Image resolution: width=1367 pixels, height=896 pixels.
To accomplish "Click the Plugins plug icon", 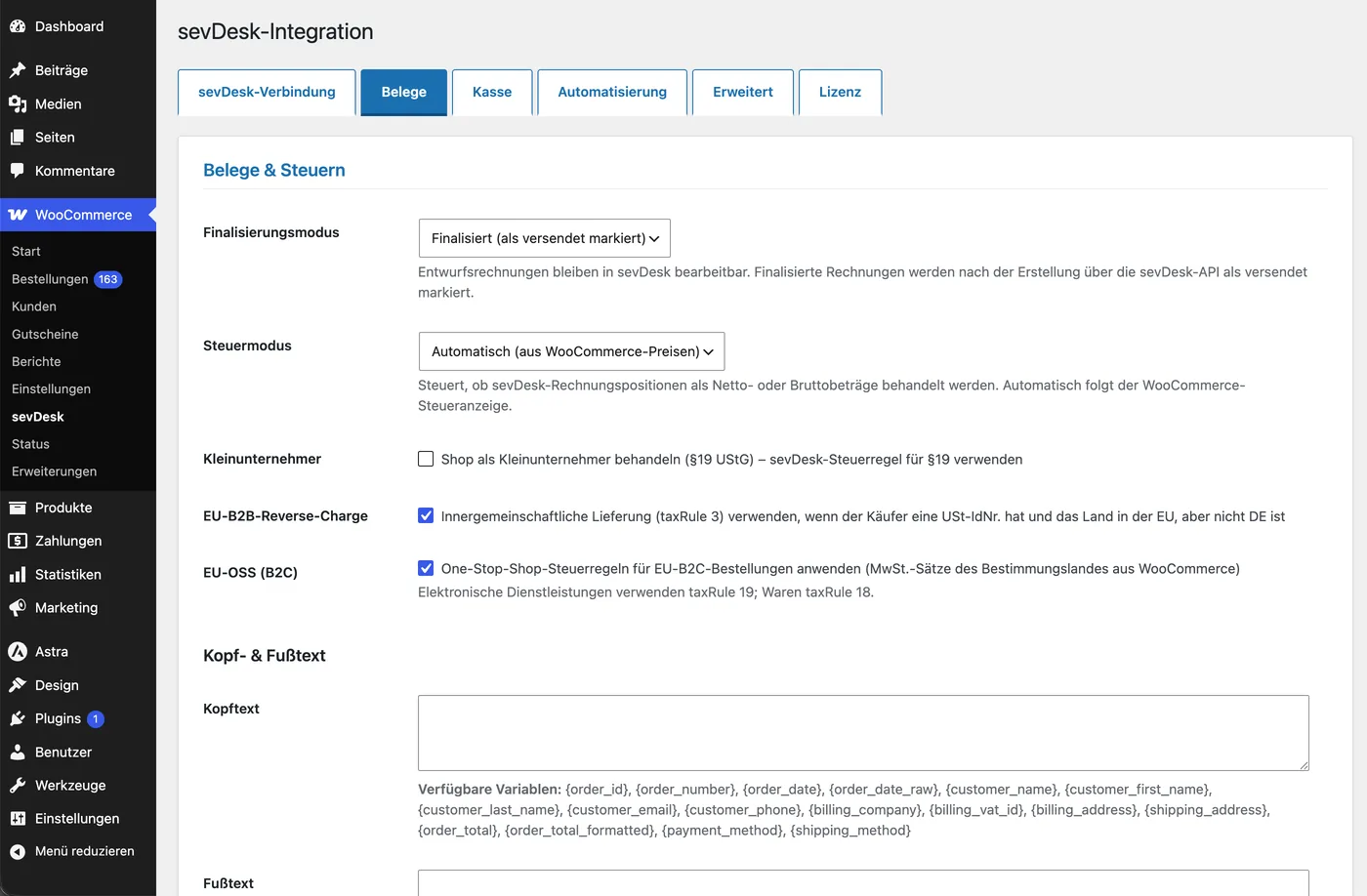I will 18,718.
